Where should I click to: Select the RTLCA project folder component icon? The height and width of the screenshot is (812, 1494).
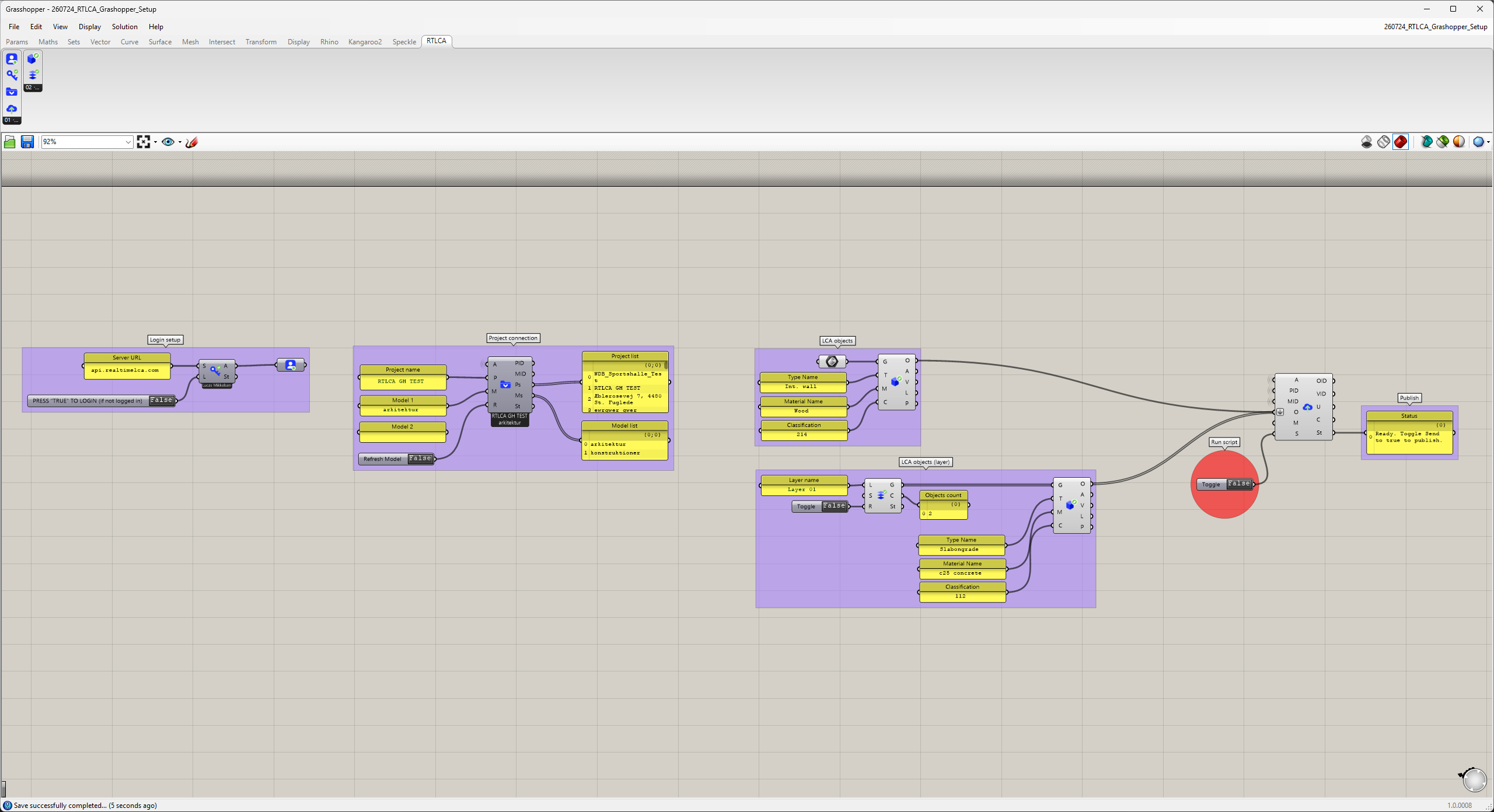pyautogui.click(x=12, y=92)
